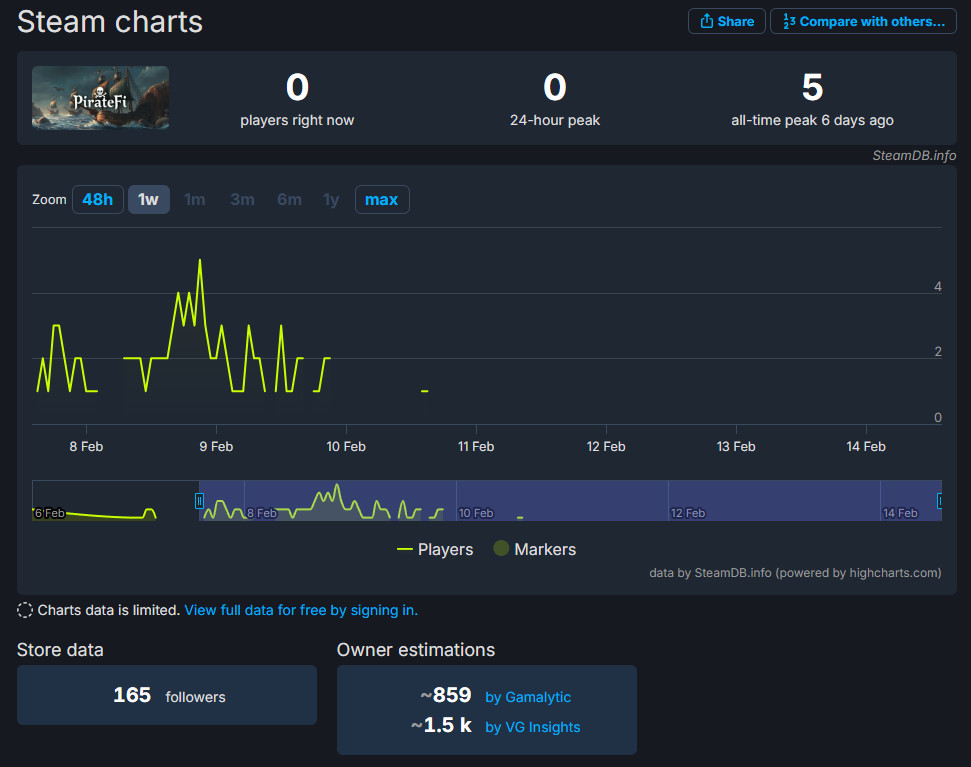Select the 1m zoom option
Screen dimensions: 971x767
194,199
